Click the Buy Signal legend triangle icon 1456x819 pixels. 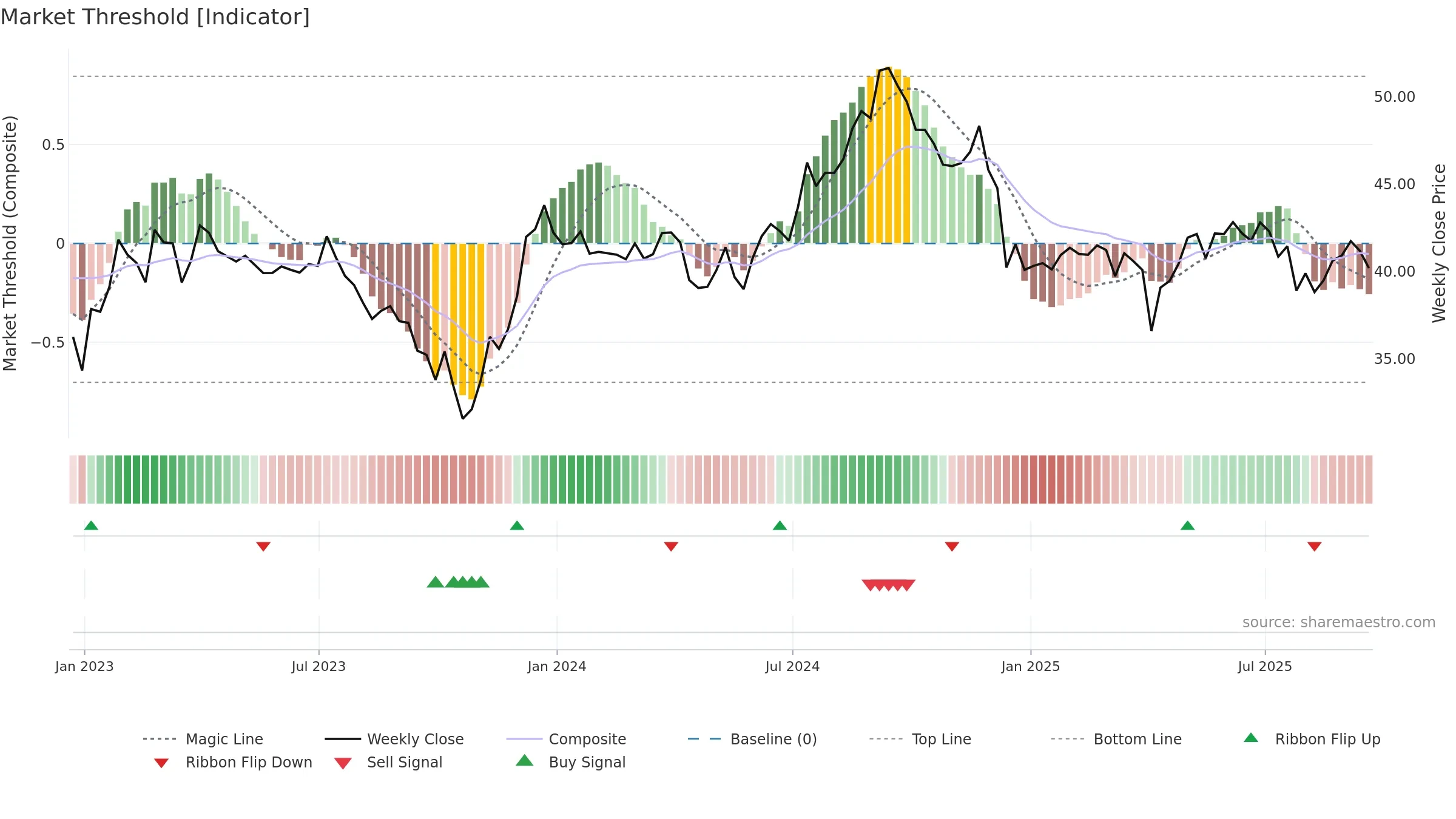click(525, 761)
